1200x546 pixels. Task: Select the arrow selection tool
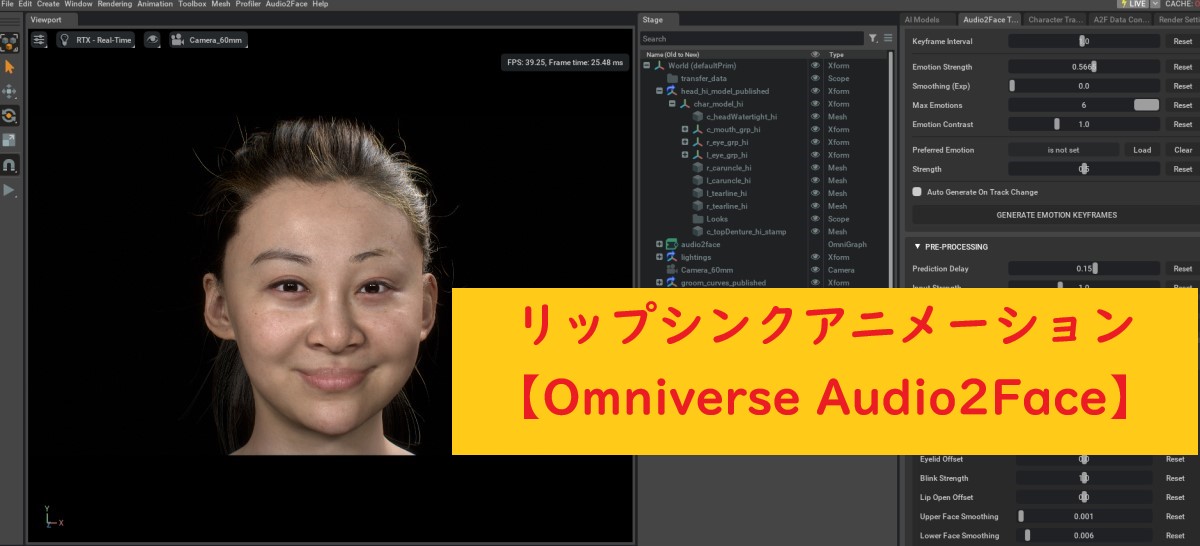(x=9, y=67)
